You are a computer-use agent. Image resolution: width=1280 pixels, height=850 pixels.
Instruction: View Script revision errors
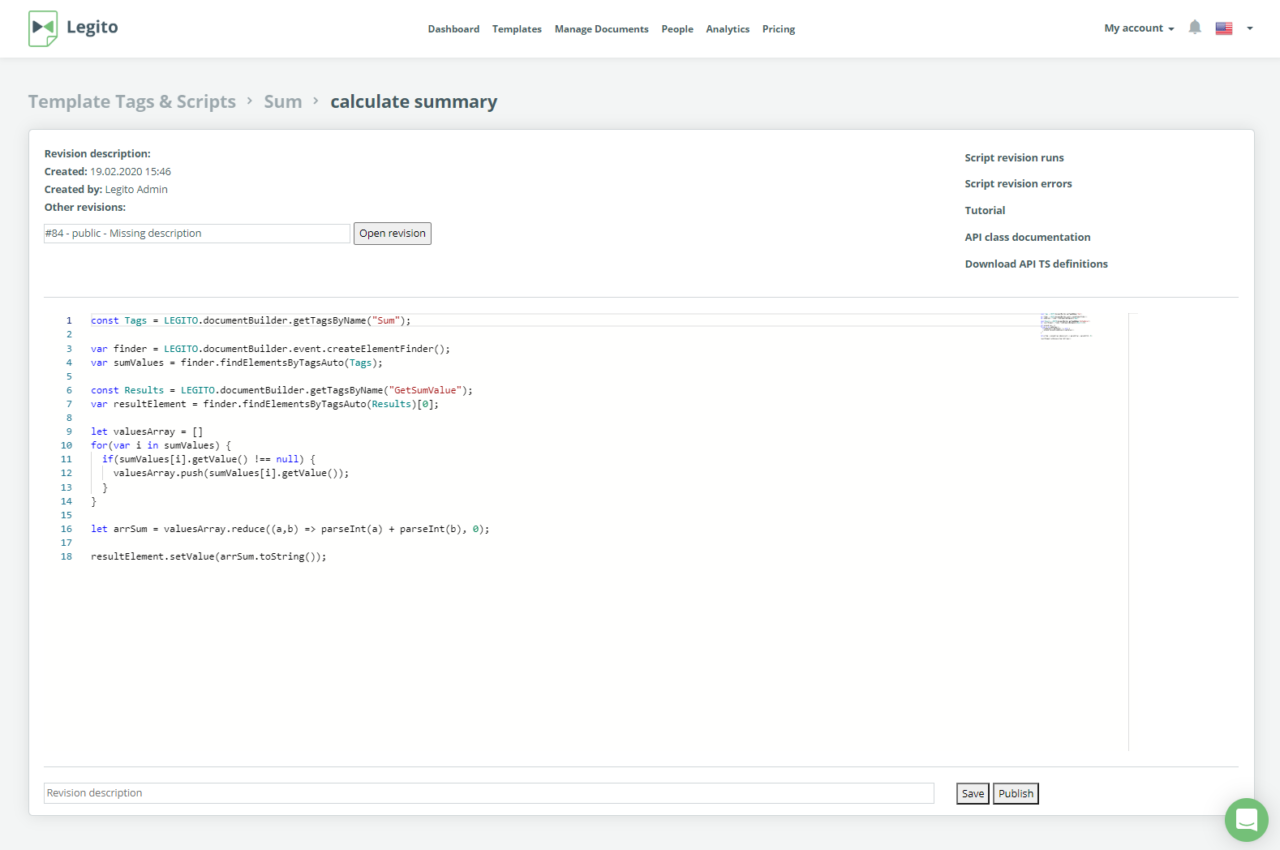coord(1018,183)
